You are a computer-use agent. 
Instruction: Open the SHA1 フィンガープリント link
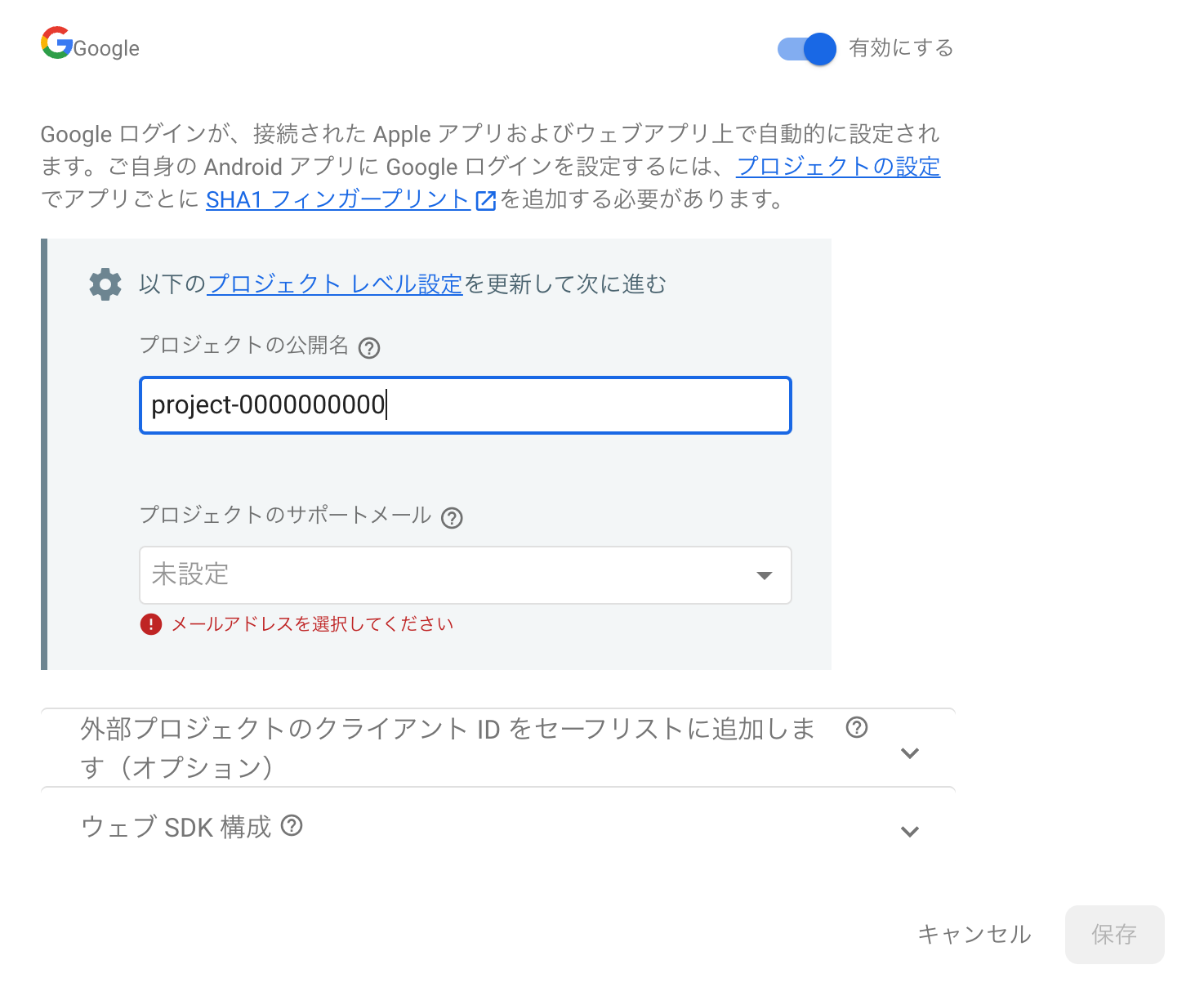[337, 199]
